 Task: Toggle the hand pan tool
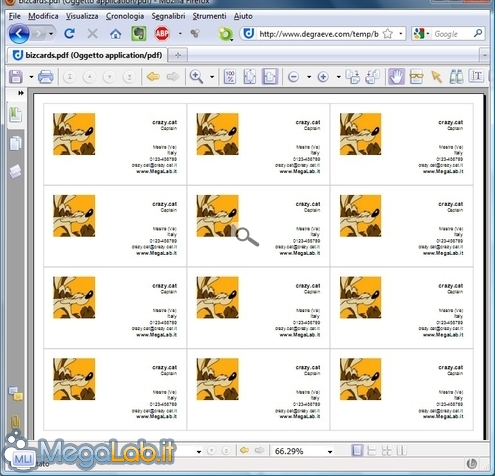(x=396, y=77)
